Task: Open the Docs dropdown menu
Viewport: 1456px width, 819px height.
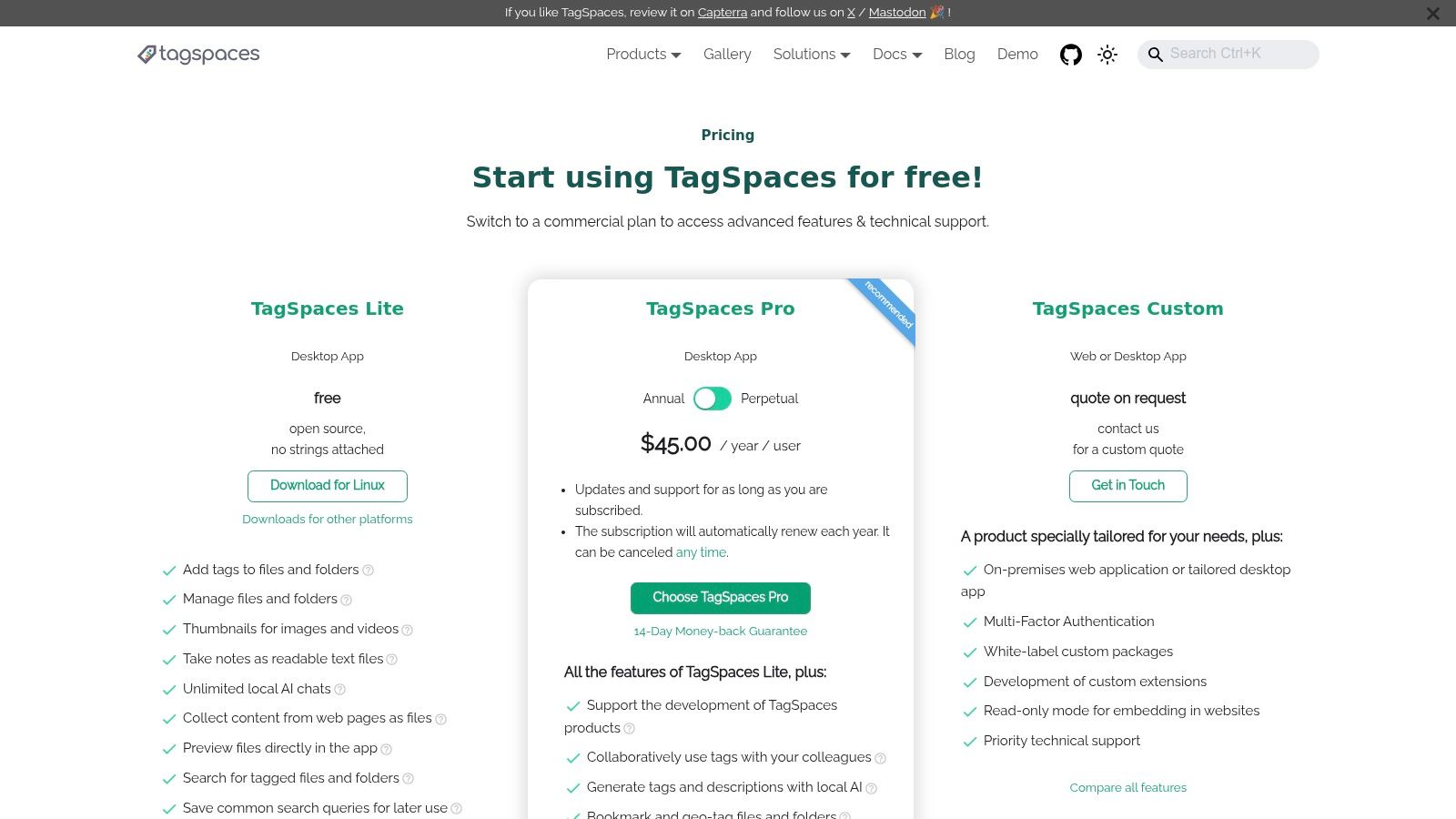Action: tap(896, 55)
